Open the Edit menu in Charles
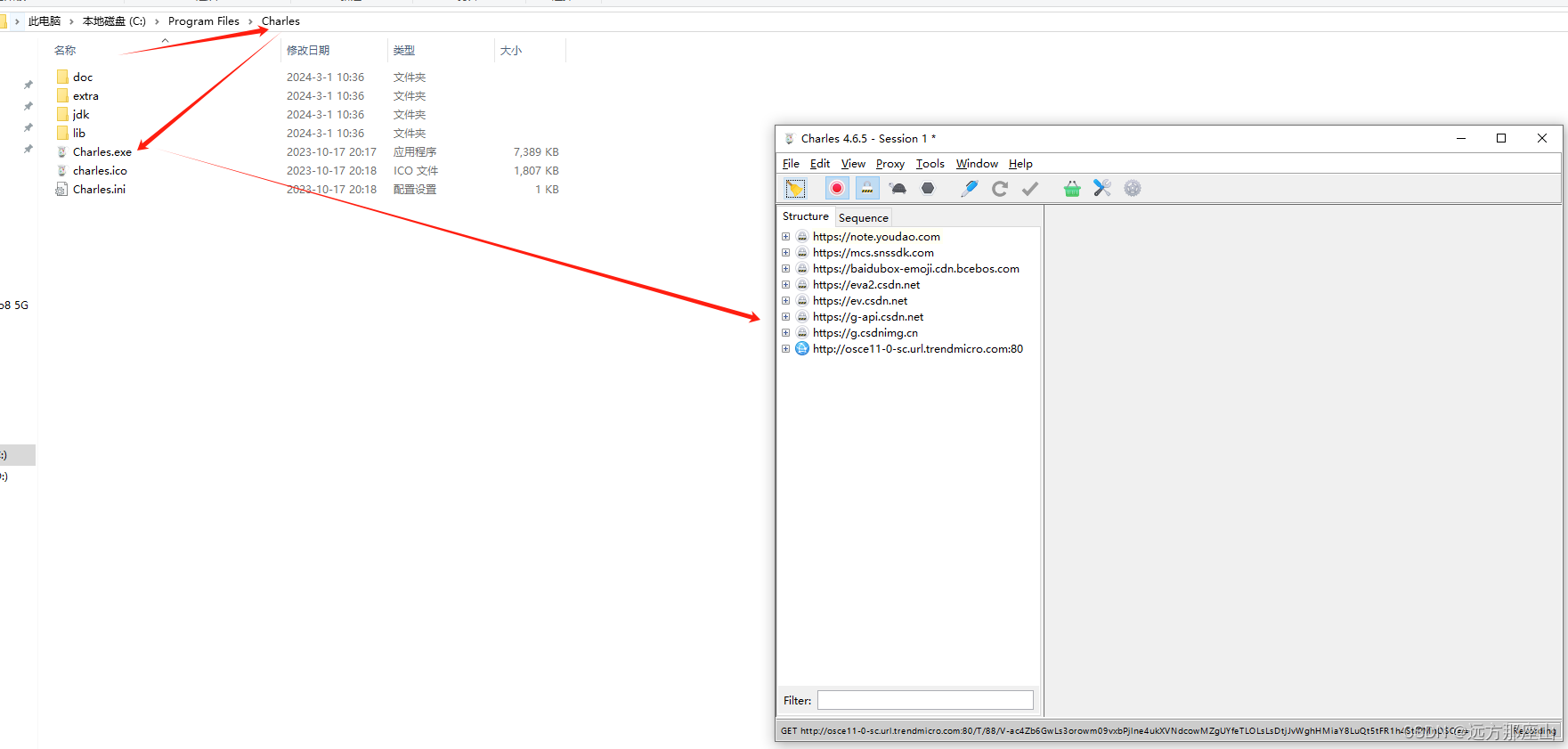The height and width of the screenshot is (749, 1568). [820, 164]
